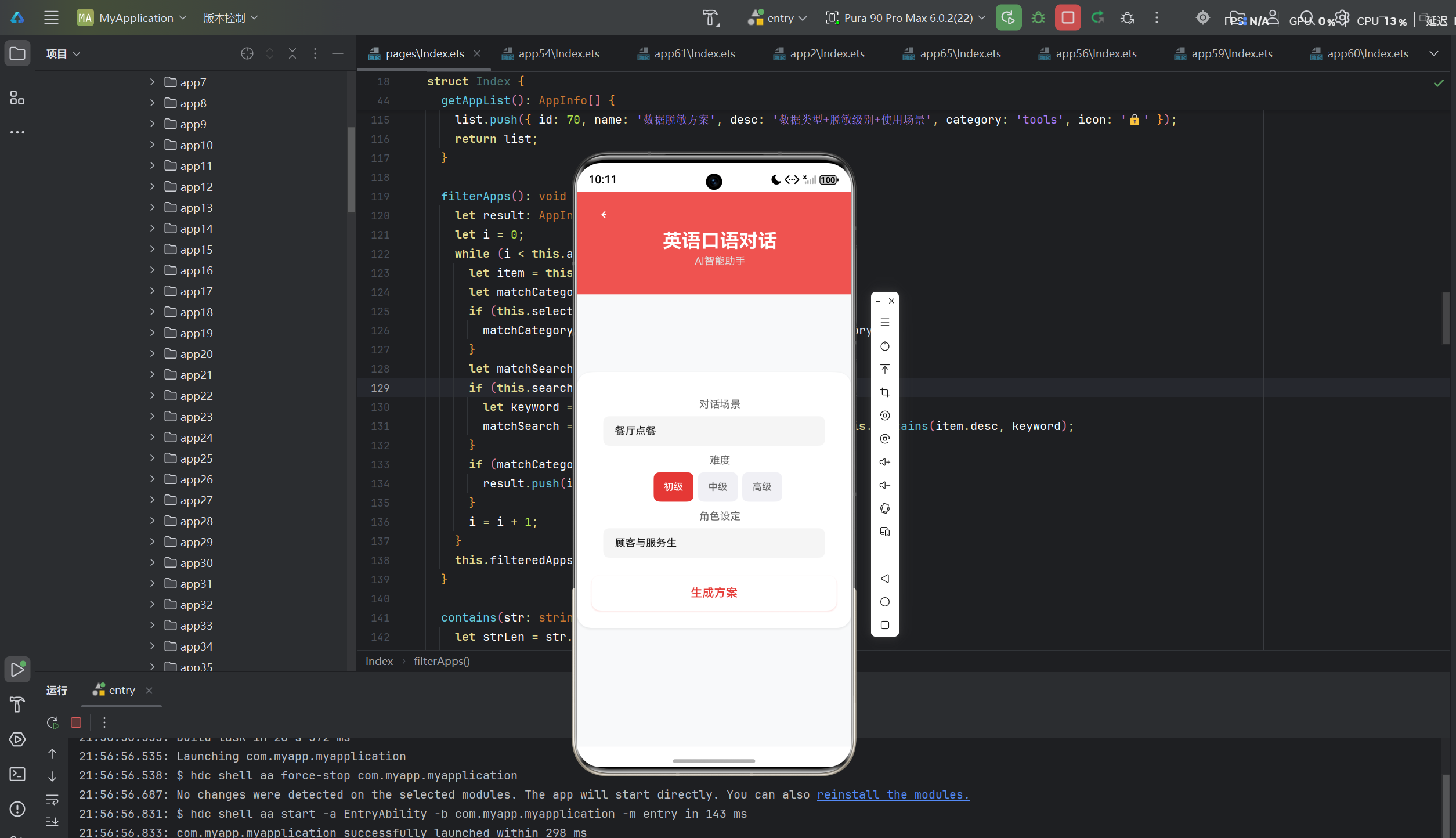Stop the running app with red stop button

click(1068, 18)
